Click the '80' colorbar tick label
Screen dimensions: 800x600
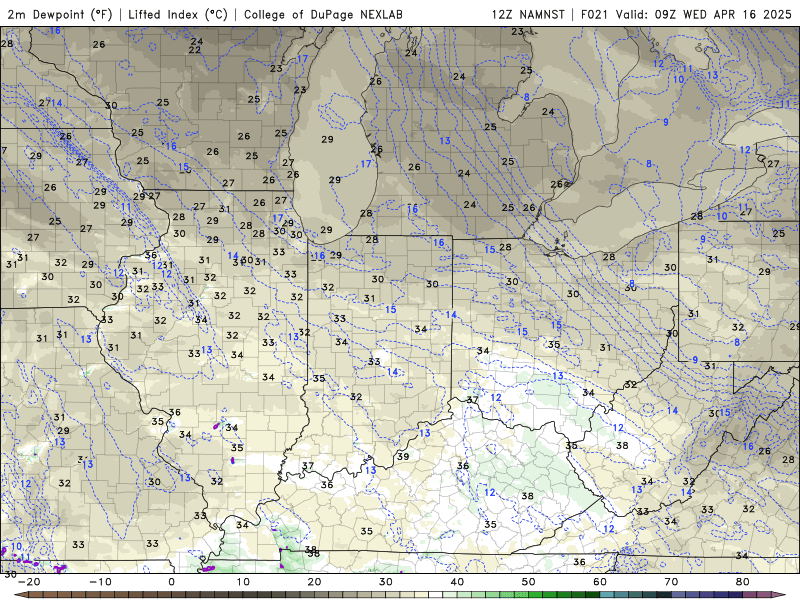(743, 582)
